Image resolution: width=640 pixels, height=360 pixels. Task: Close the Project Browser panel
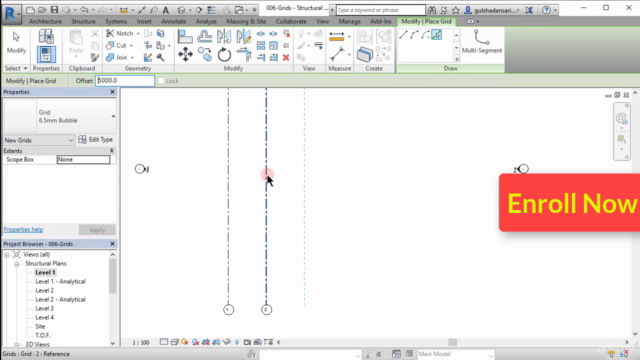tap(112, 244)
